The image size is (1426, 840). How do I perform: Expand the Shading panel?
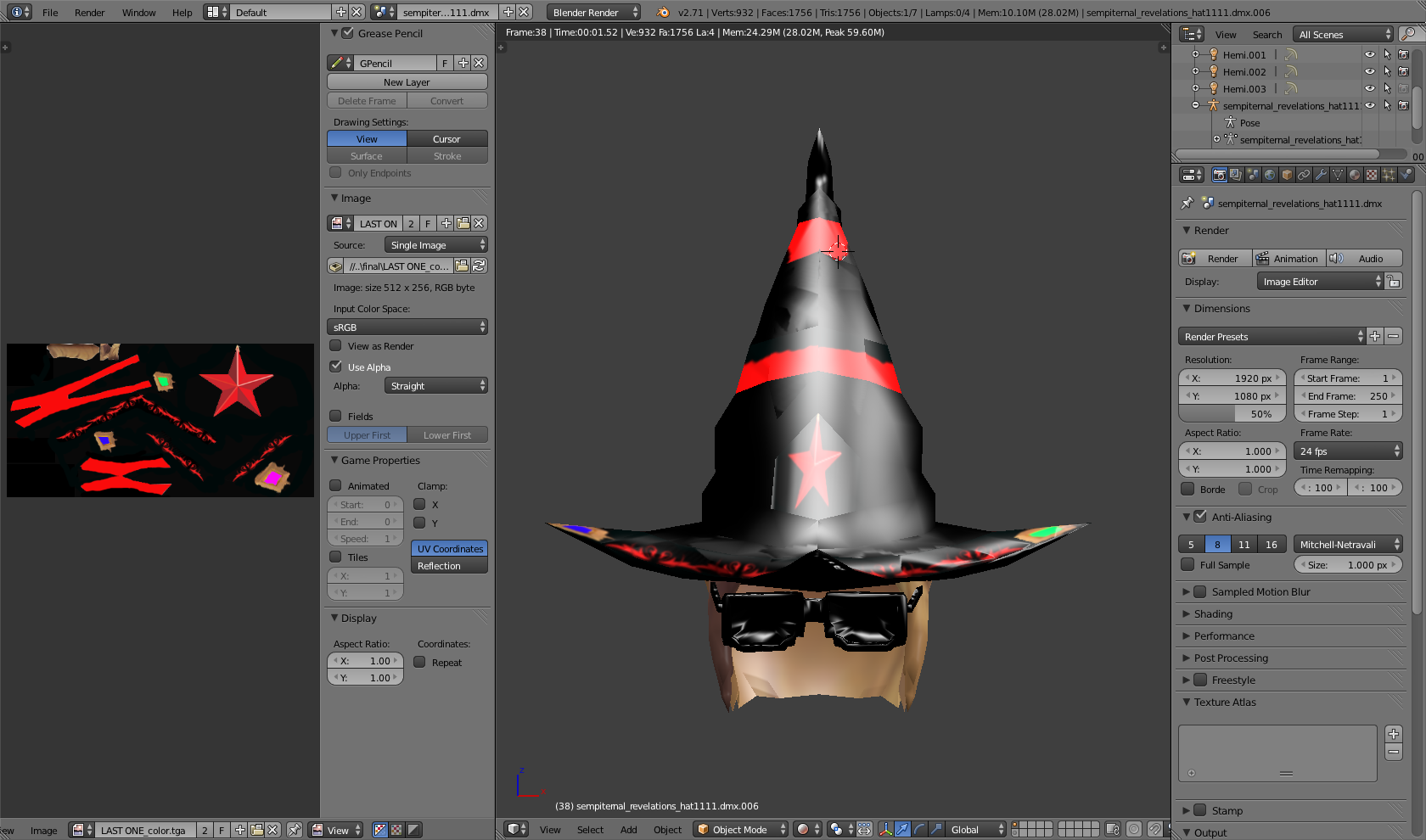tap(1213, 614)
